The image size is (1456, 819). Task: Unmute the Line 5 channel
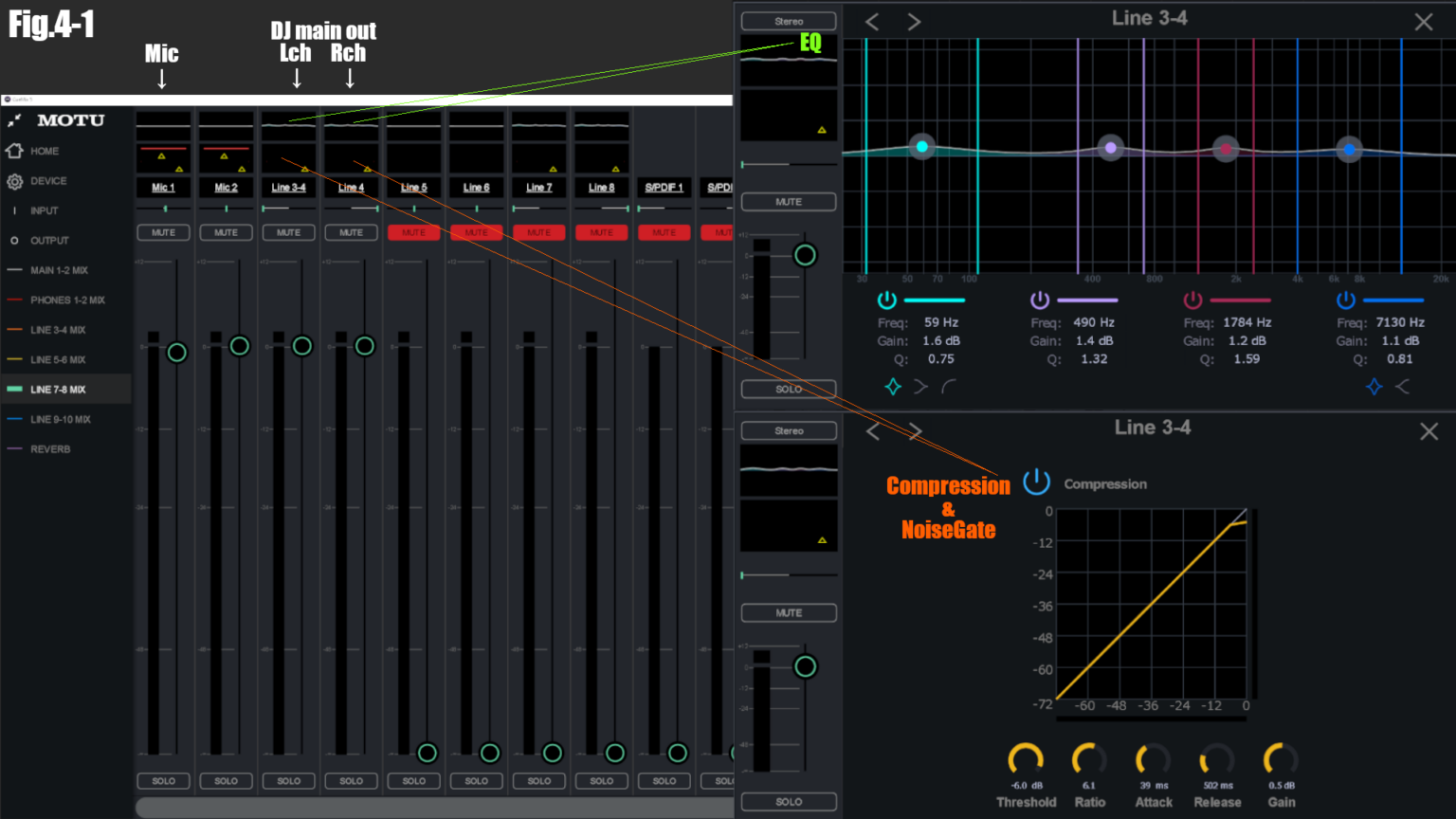click(x=413, y=232)
